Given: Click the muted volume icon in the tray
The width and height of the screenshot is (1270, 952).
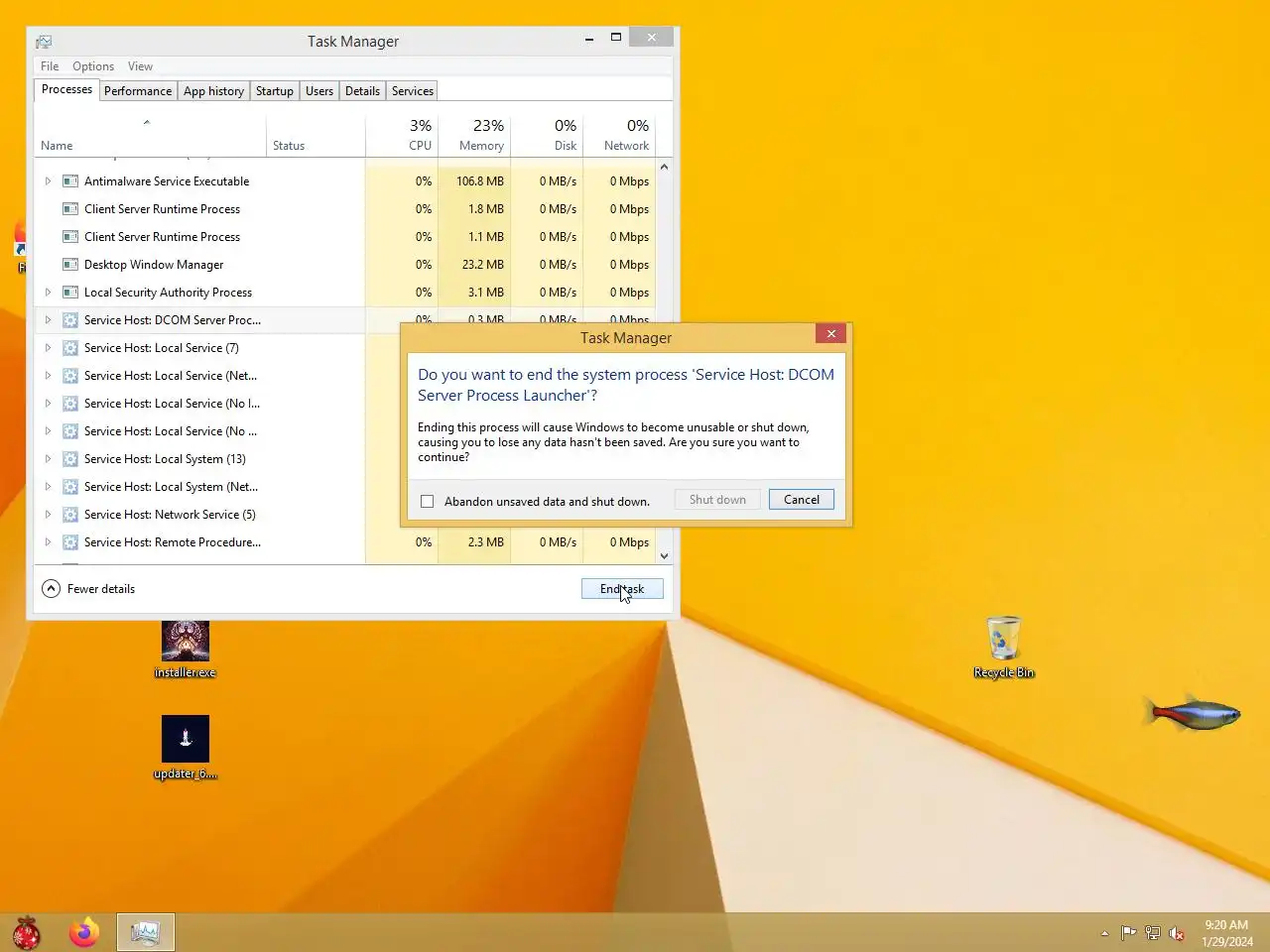Looking at the screenshot, I should coord(1177,933).
